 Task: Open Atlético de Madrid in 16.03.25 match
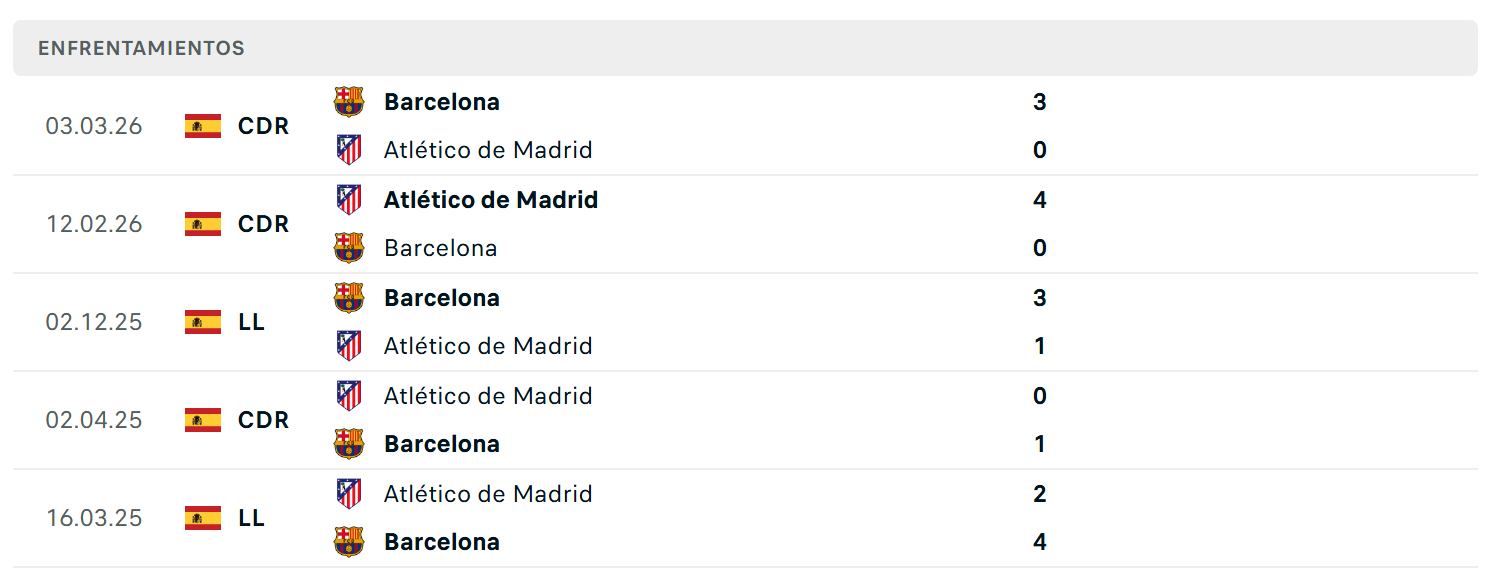tap(488, 494)
